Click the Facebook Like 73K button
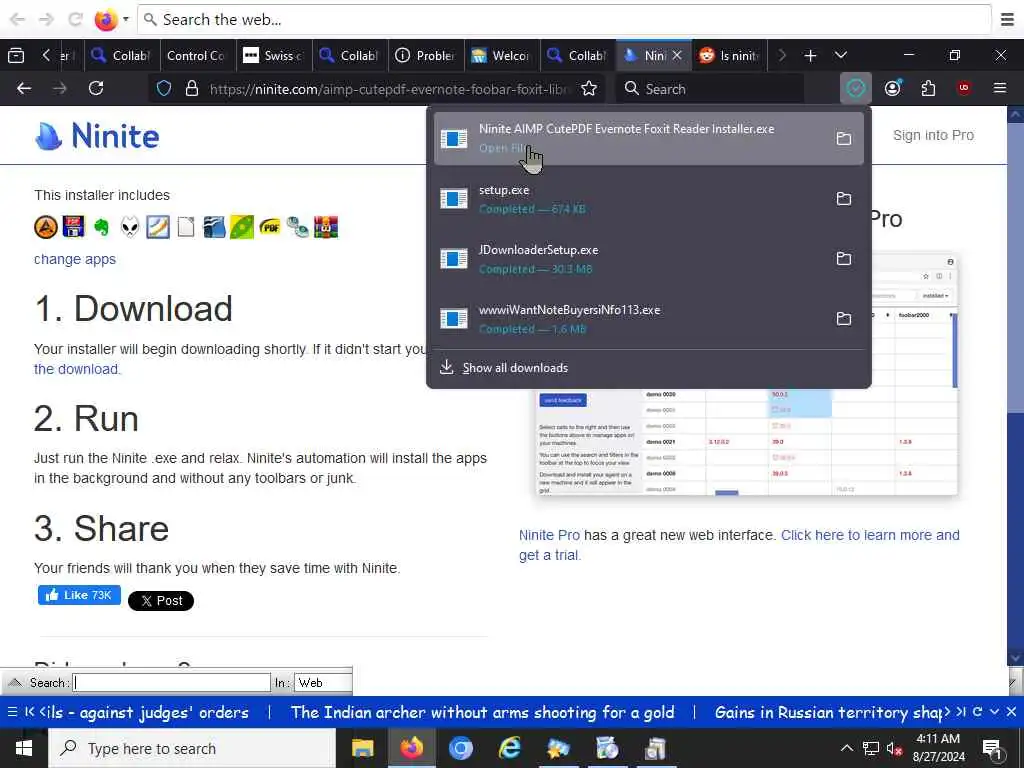The width and height of the screenshot is (1024, 768). click(x=79, y=595)
